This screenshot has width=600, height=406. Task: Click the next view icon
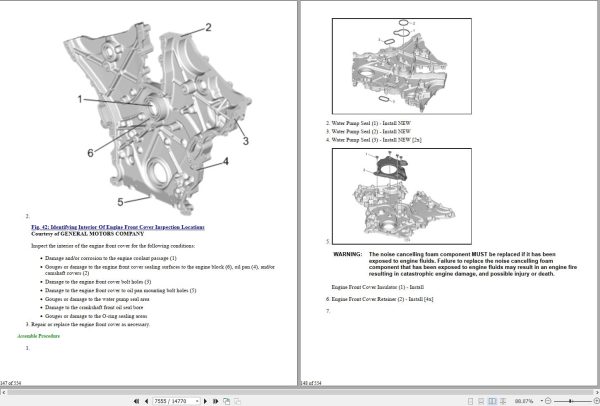point(237,401)
